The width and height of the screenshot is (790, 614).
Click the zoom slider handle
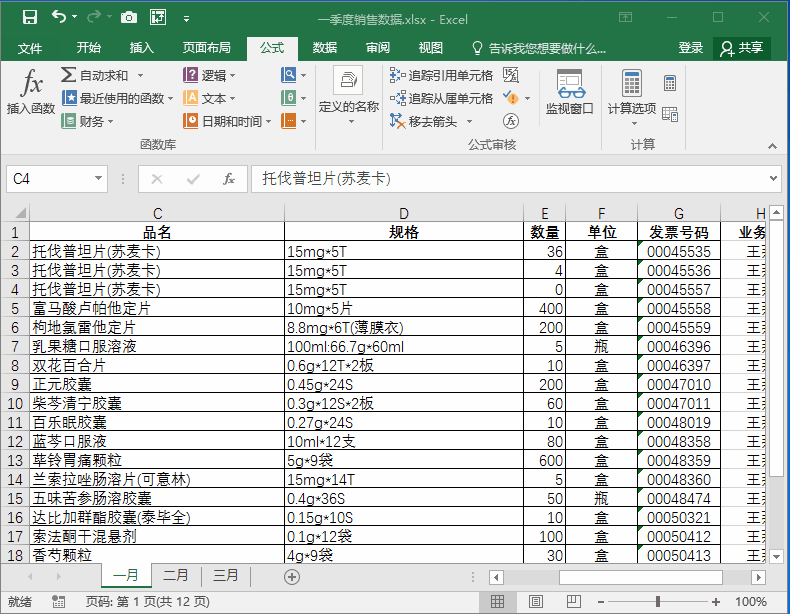point(658,601)
